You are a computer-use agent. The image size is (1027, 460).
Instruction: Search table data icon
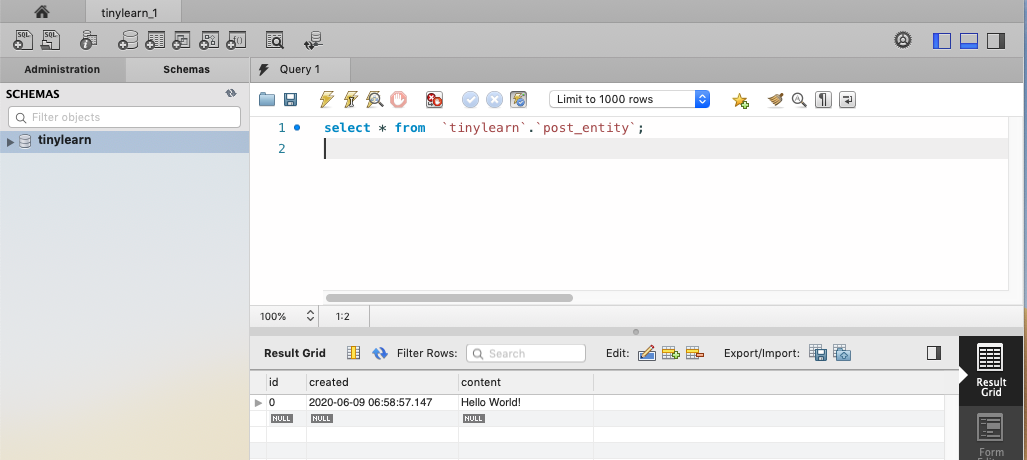[275, 41]
